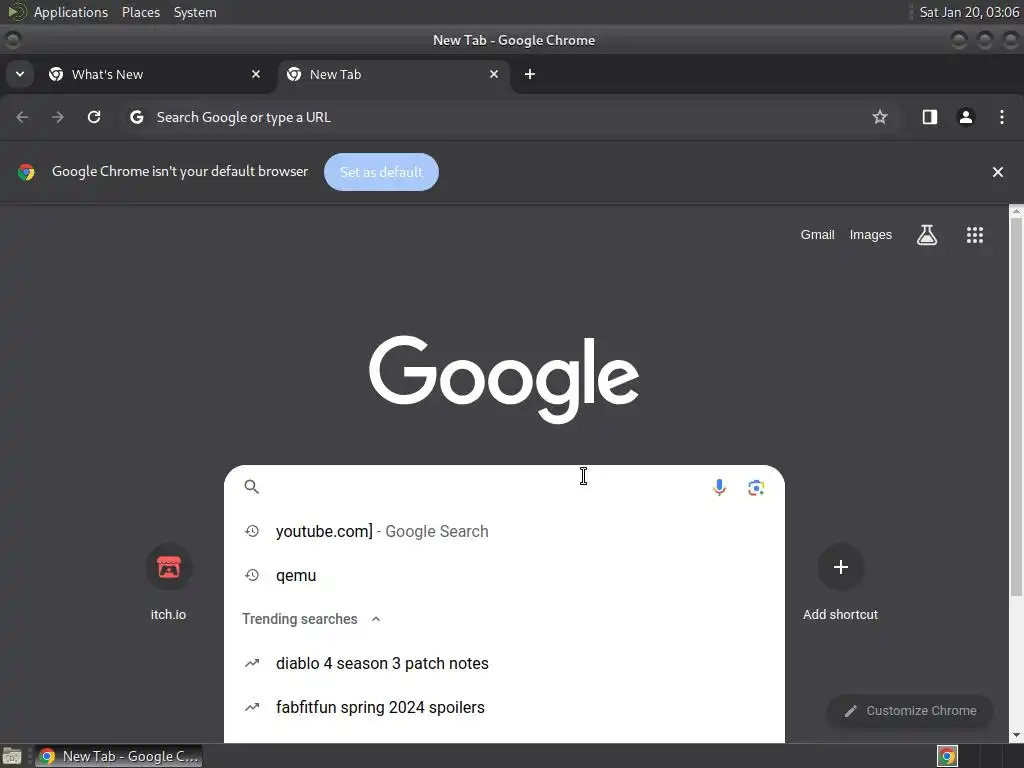Click Set as default button

click(x=381, y=172)
